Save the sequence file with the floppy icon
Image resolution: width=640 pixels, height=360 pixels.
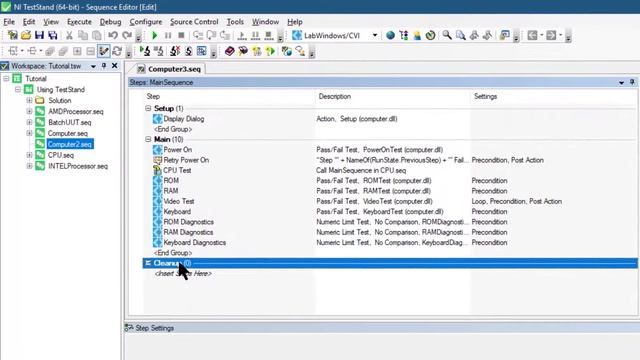[x=39, y=36]
